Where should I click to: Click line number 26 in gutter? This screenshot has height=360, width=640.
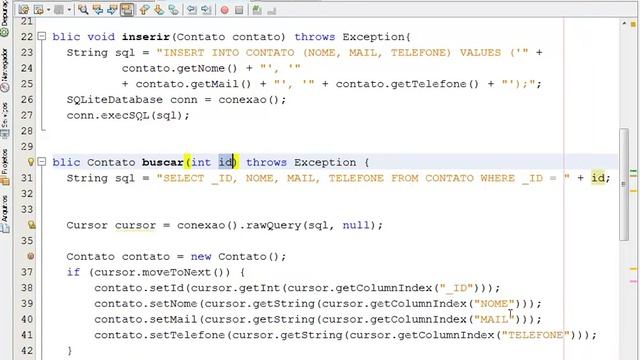click(x=27, y=100)
